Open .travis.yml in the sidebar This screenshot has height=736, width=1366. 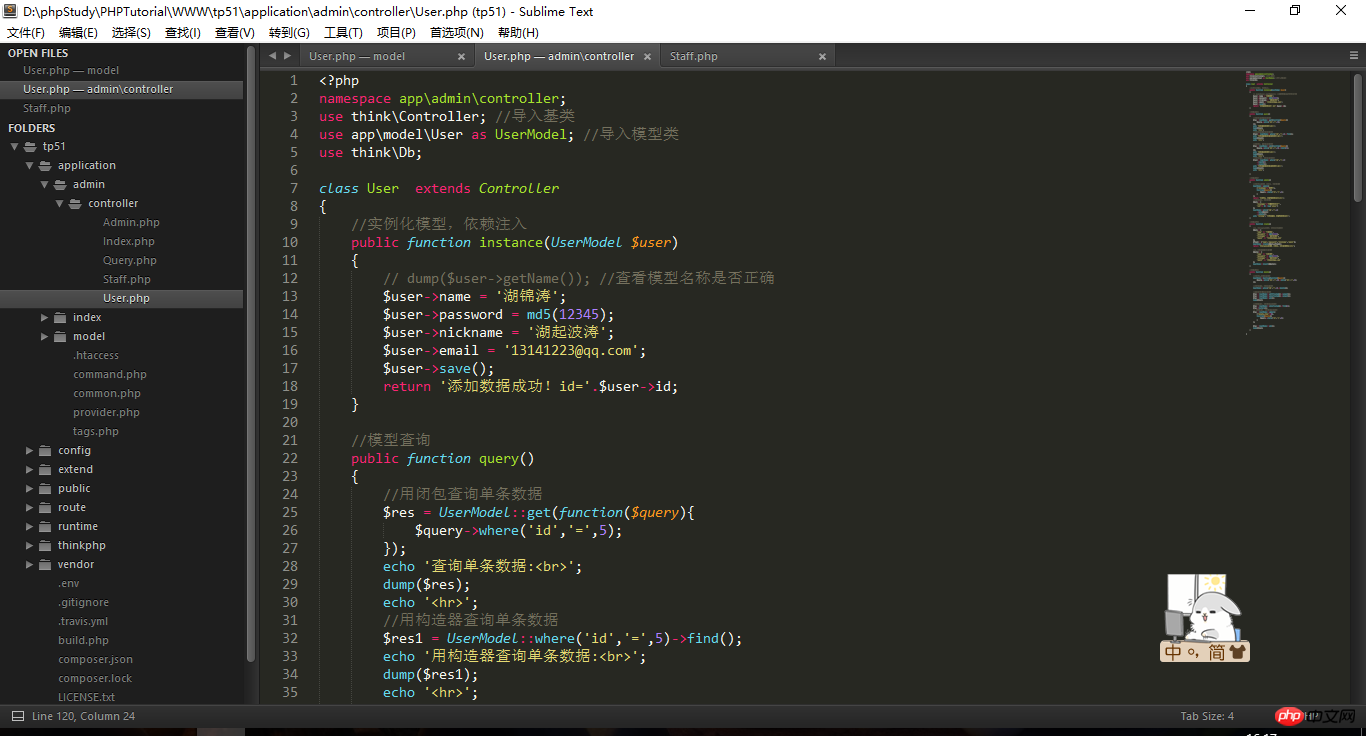coord(83,621)
